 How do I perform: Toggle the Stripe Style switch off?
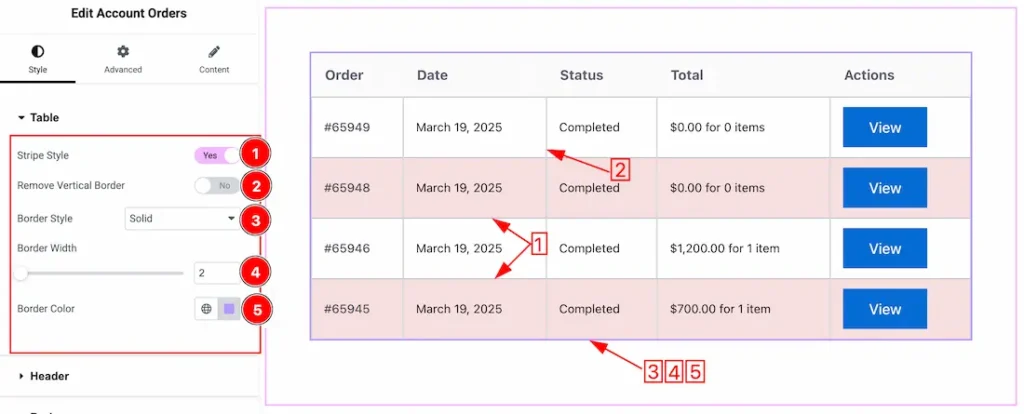(x=217, y=155)
